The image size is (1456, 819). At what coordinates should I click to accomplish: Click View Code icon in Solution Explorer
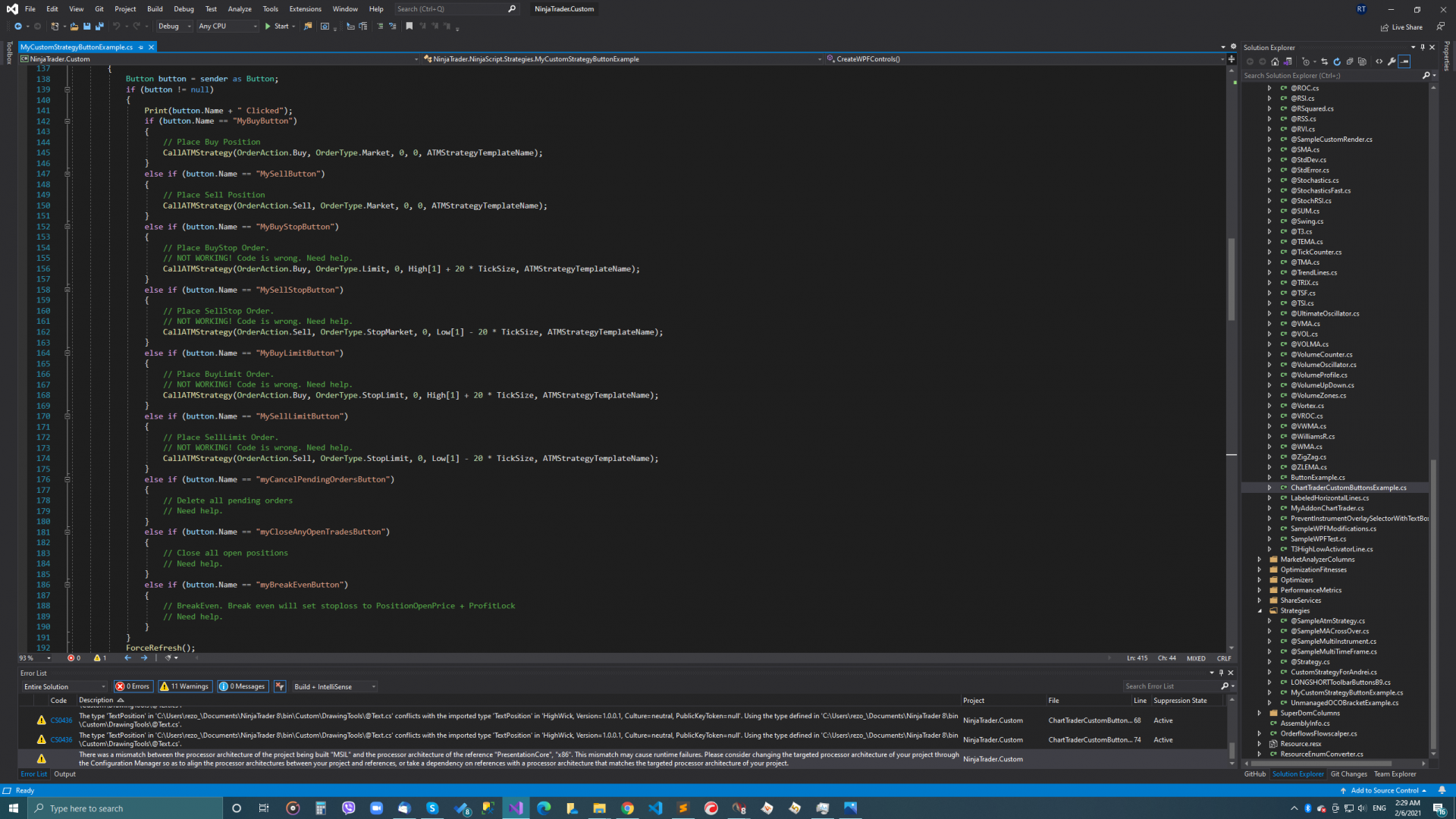click(x=1379, y=61)
